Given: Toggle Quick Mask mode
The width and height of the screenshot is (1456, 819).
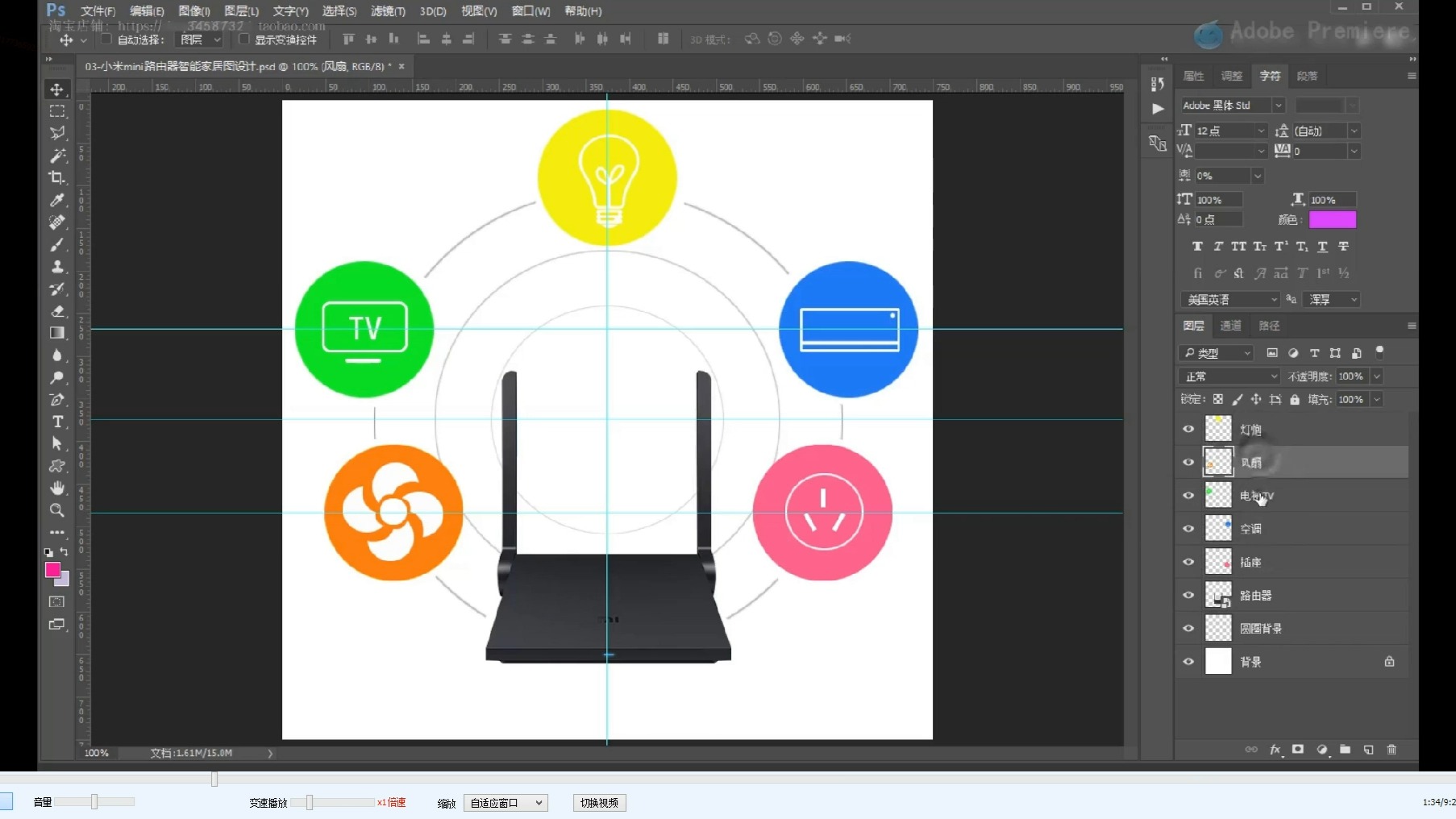Looking at the screenshot, I should (56, 601).
